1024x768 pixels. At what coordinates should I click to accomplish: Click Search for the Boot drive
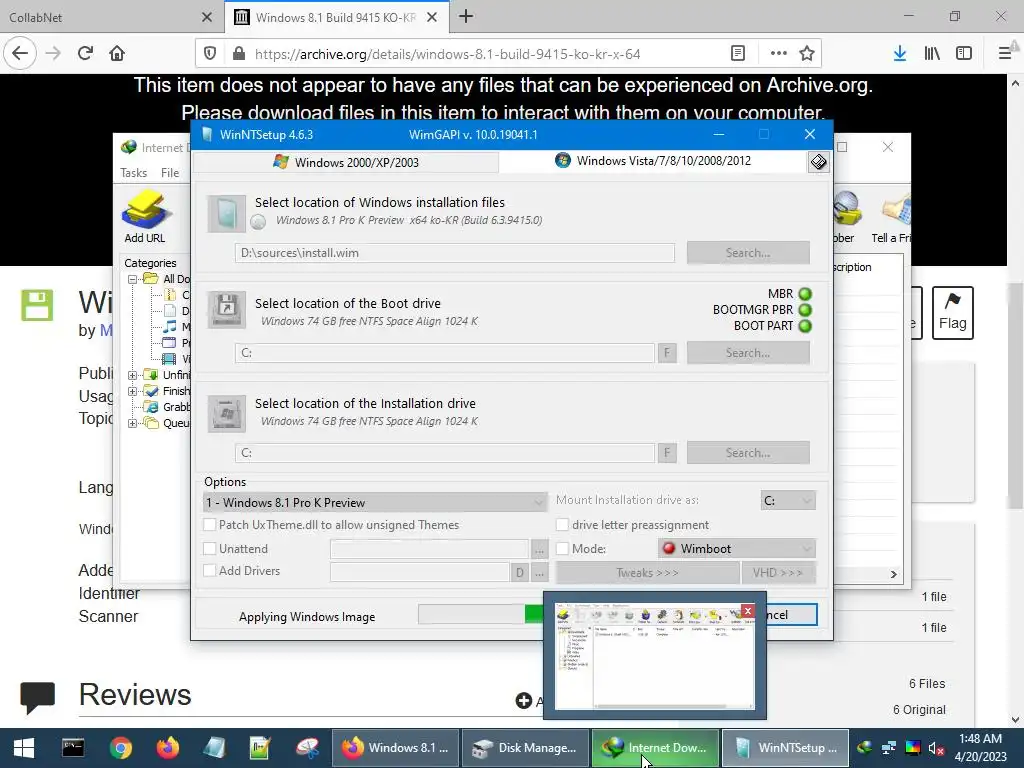[748, 353]
